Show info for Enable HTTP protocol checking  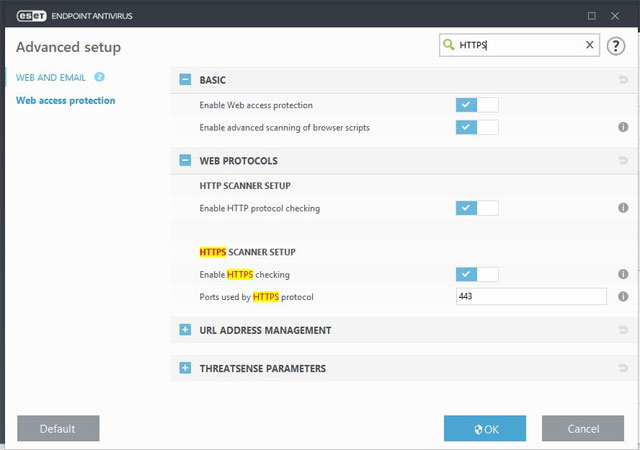(623, 208)
